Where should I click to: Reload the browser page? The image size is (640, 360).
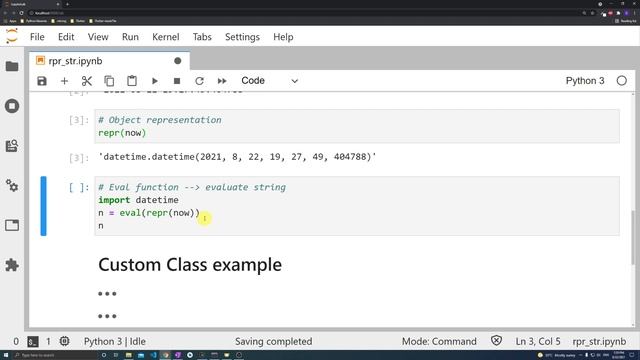point(21,13)
